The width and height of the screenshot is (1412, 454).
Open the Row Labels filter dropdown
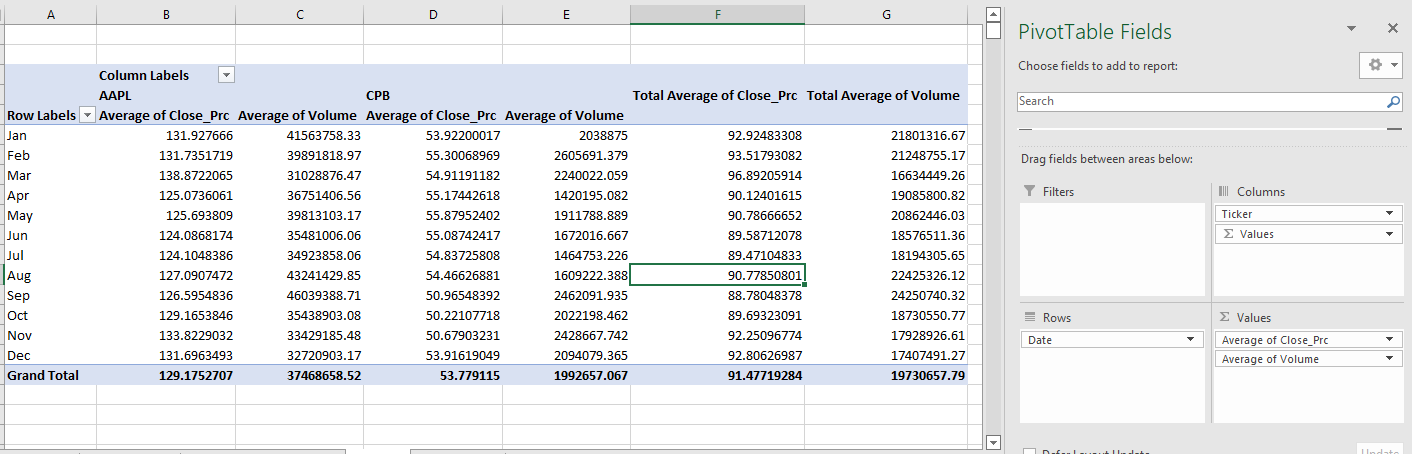(x=87, y=115)
